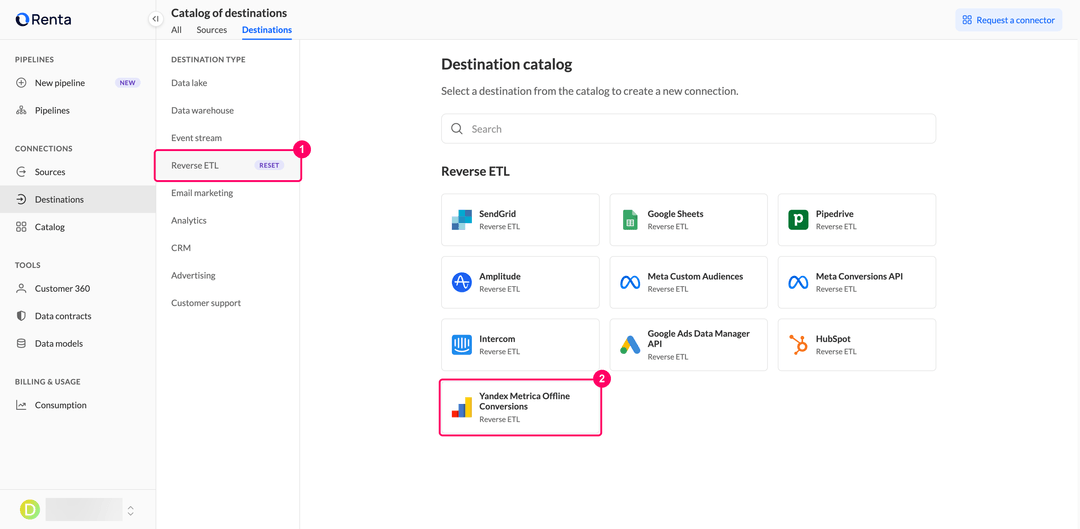Click the Meta Conversions API logo
The width and height of the screenshot is (1080, 529).
(x=798, y=282)
